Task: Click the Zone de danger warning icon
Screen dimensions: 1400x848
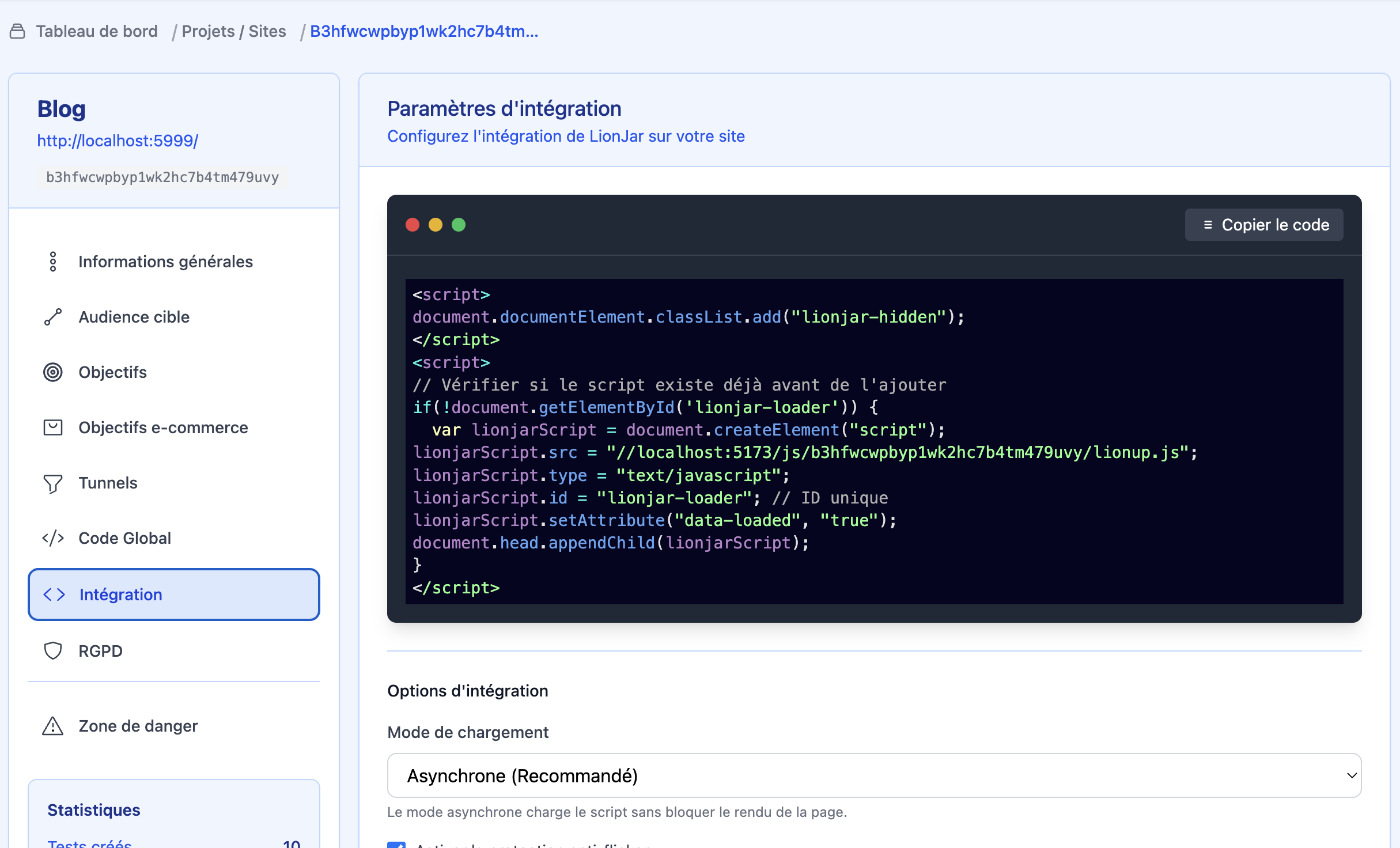Action: (x=53, y=726)
